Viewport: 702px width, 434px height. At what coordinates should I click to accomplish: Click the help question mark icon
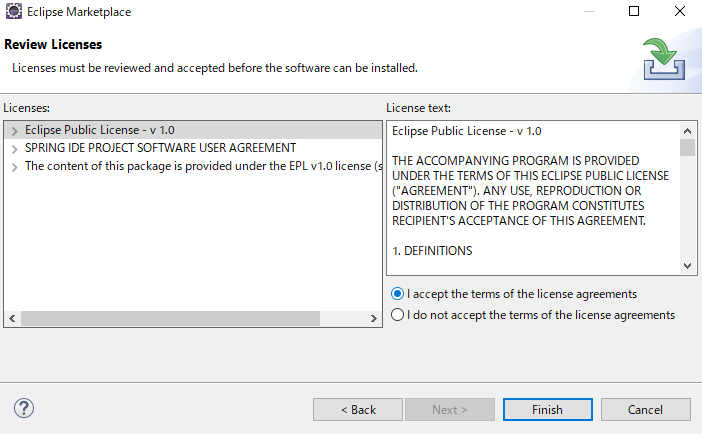(24, 408)
